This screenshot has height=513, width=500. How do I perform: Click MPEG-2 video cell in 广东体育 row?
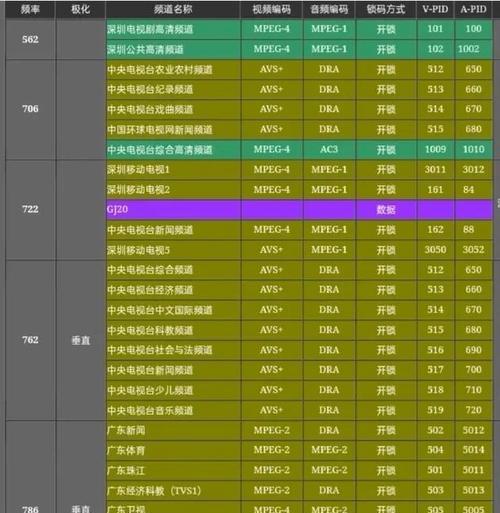tap(271, 450)
